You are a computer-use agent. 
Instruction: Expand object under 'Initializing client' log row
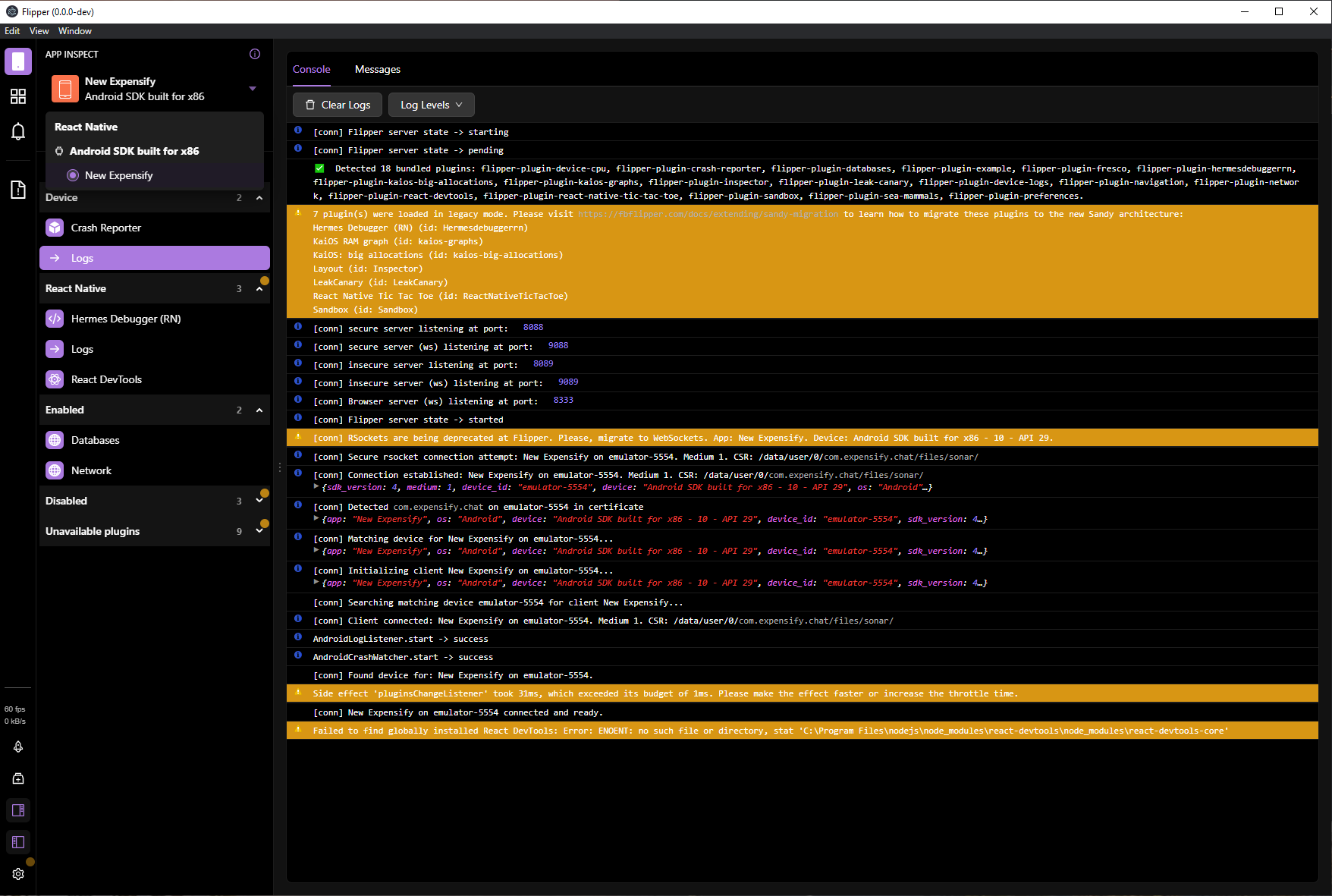point(316,582)
